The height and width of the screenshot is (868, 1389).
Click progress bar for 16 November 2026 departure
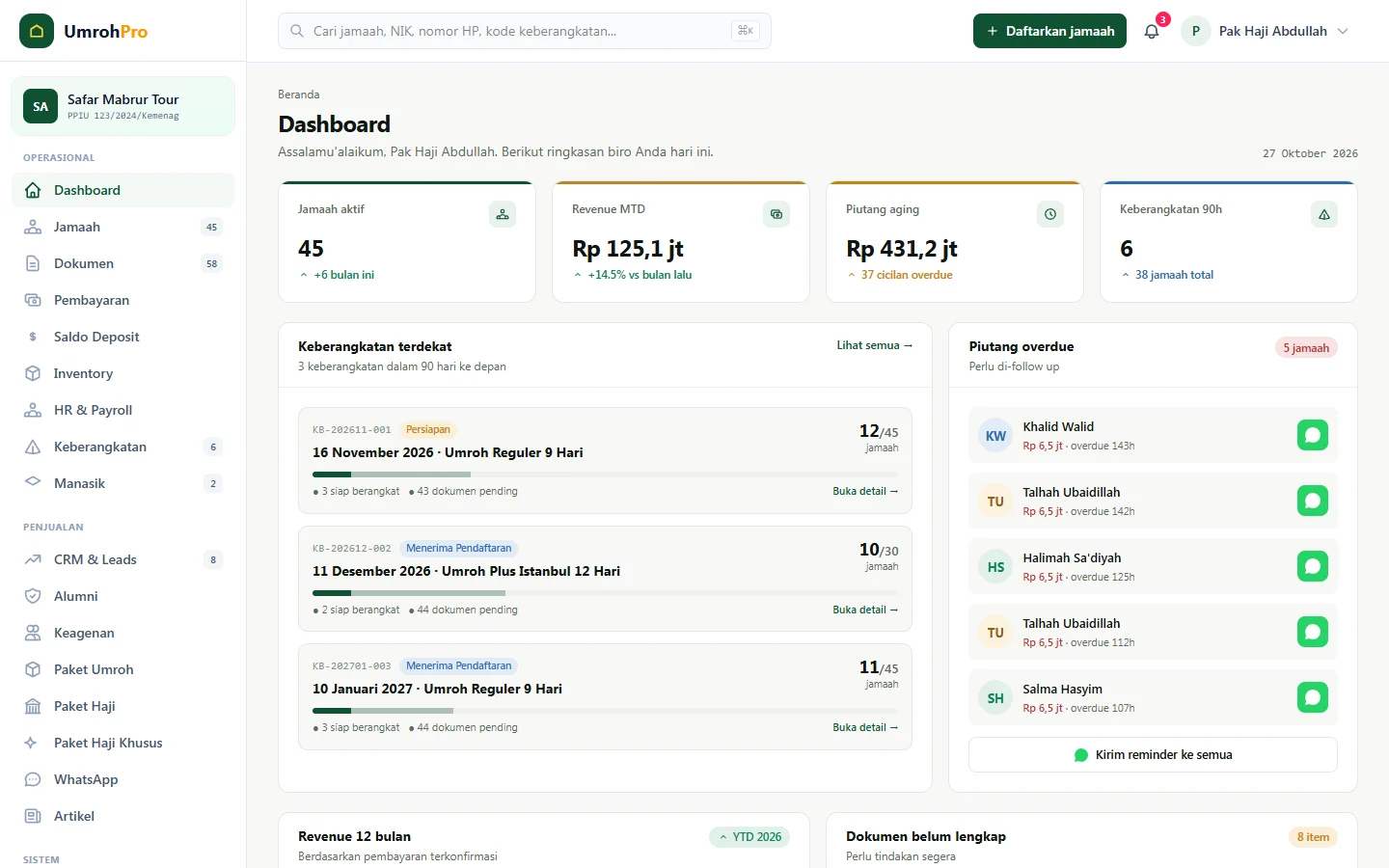(x=605, y=475)
